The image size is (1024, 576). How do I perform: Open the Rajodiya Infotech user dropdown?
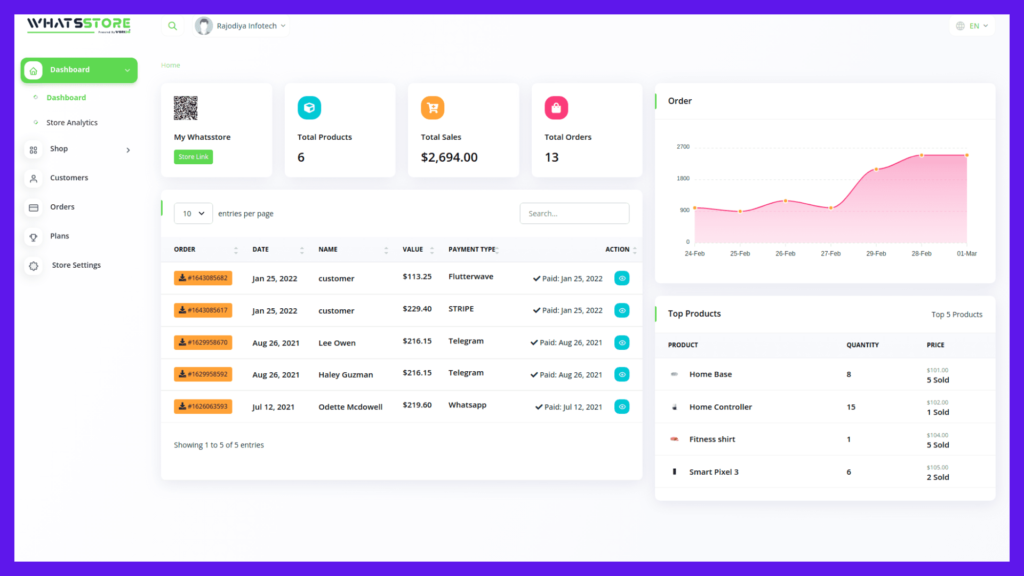point(241,26)
